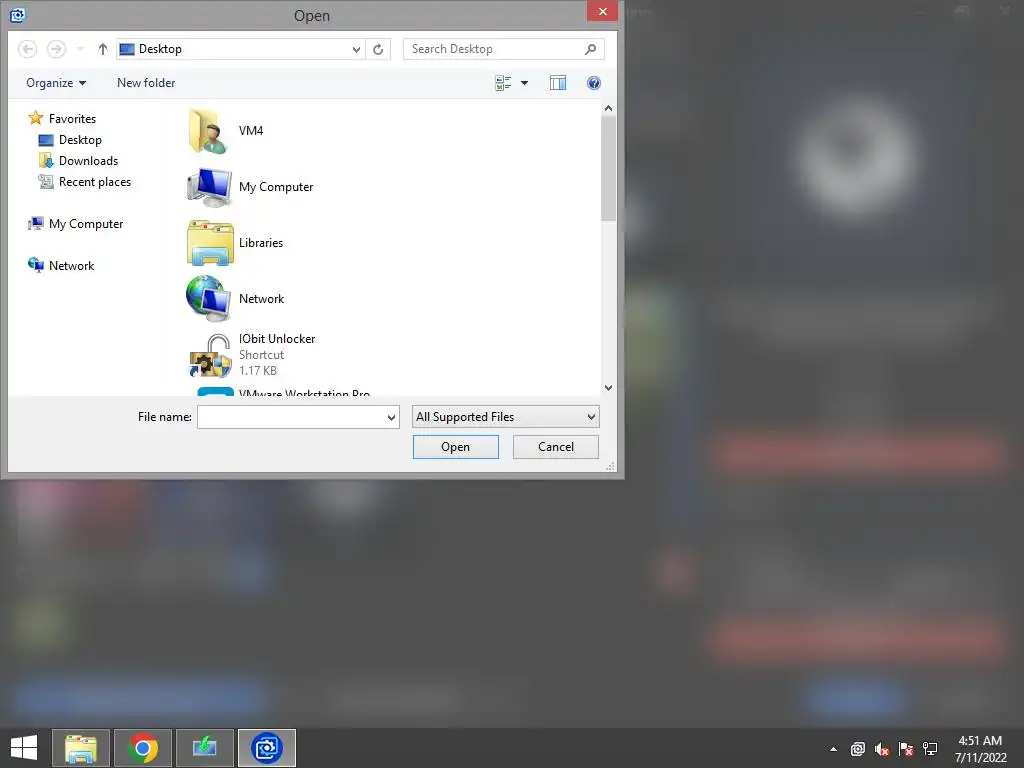Click the taskbar clock showing 4:51 AM
The height and width of the screenshot is (768, 1024).
(980, 749)
